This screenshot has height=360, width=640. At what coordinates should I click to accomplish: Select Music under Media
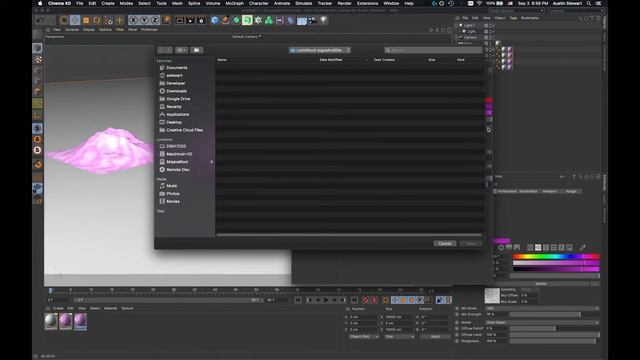pos(172,186)
